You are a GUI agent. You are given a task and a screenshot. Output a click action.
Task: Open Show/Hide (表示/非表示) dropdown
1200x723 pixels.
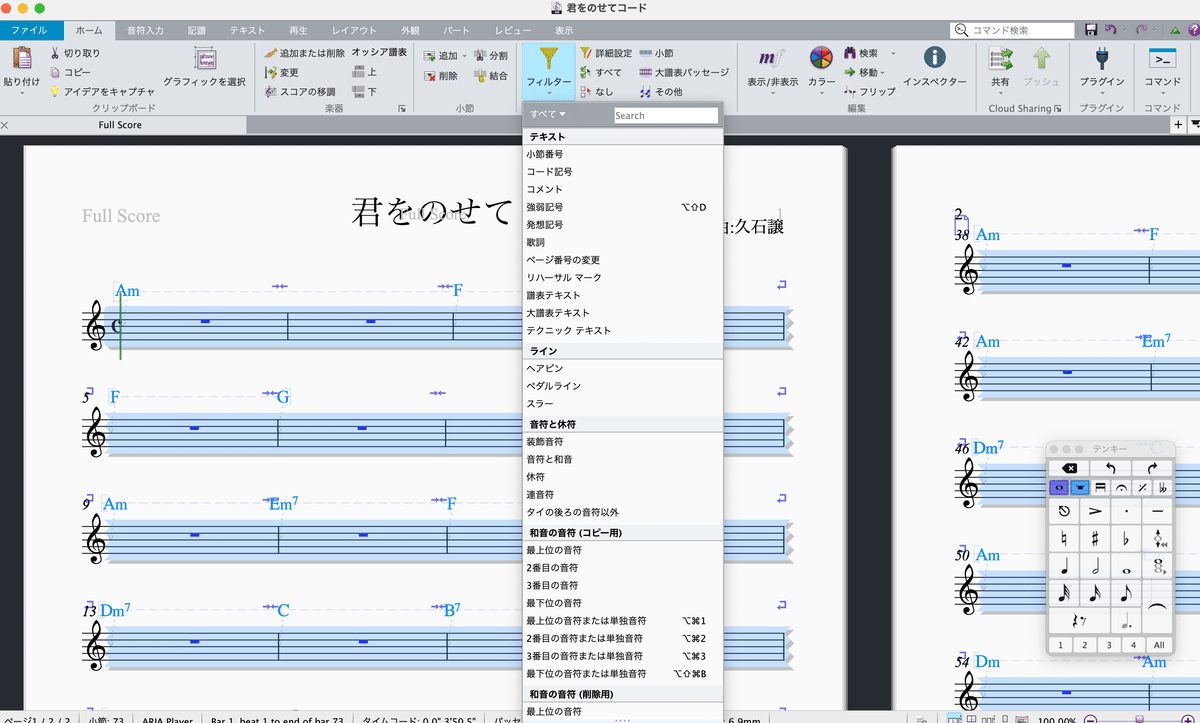772,93
